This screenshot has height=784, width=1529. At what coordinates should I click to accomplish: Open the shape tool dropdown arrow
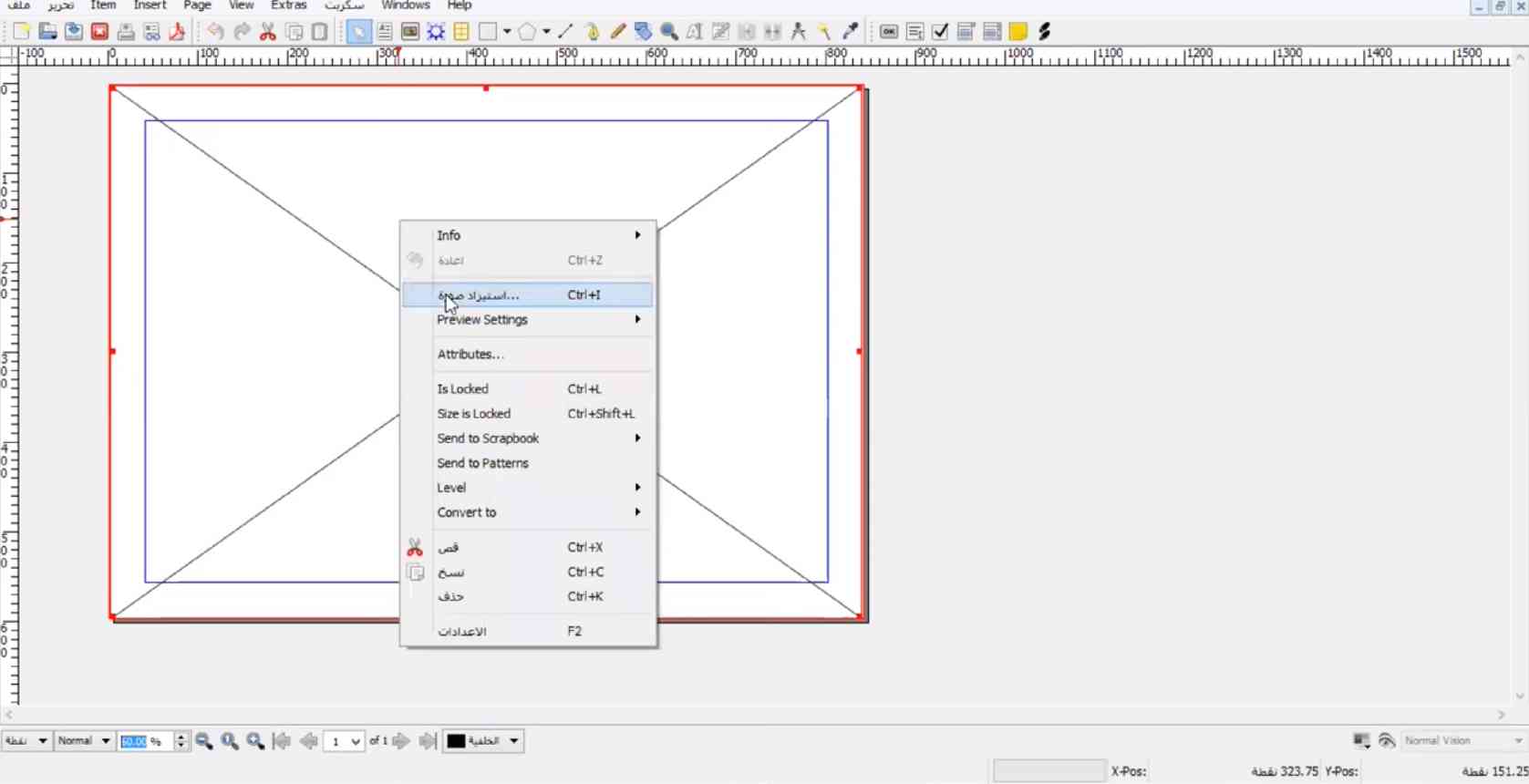(507, 32)
